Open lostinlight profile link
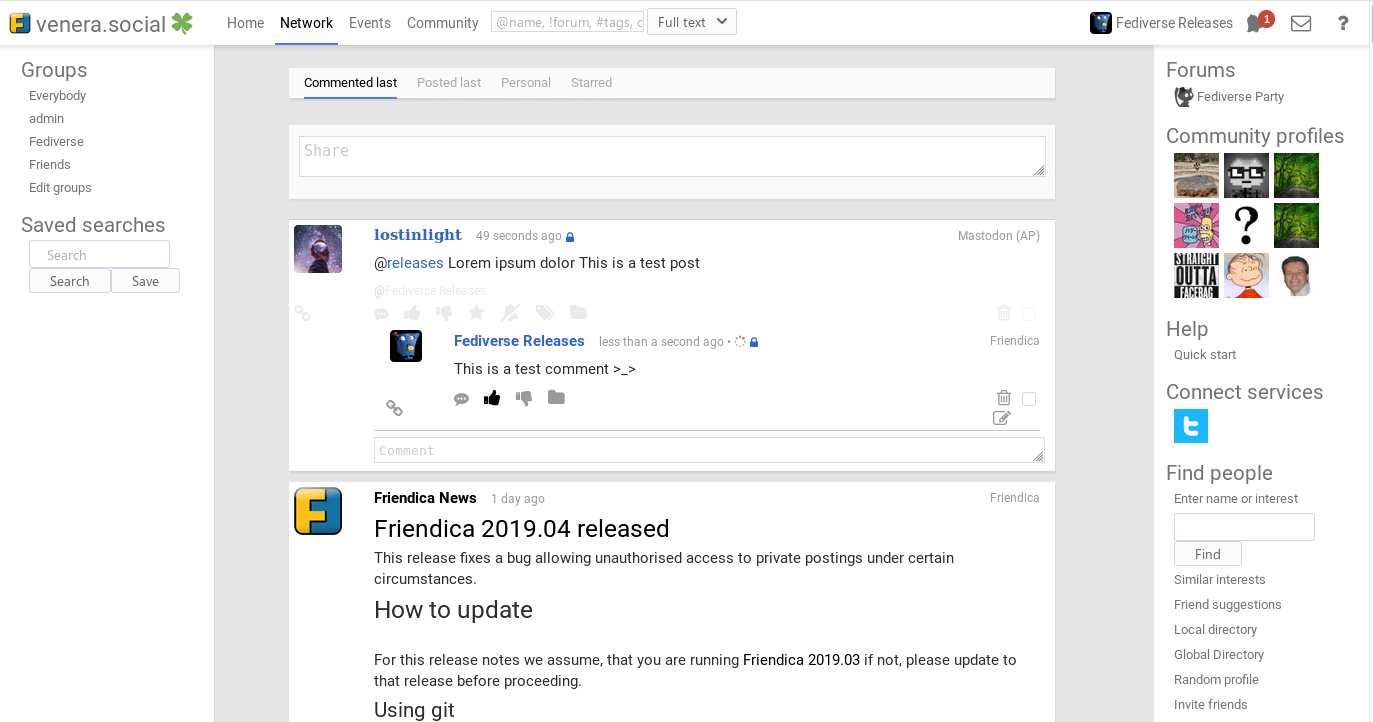 (418, 235)
